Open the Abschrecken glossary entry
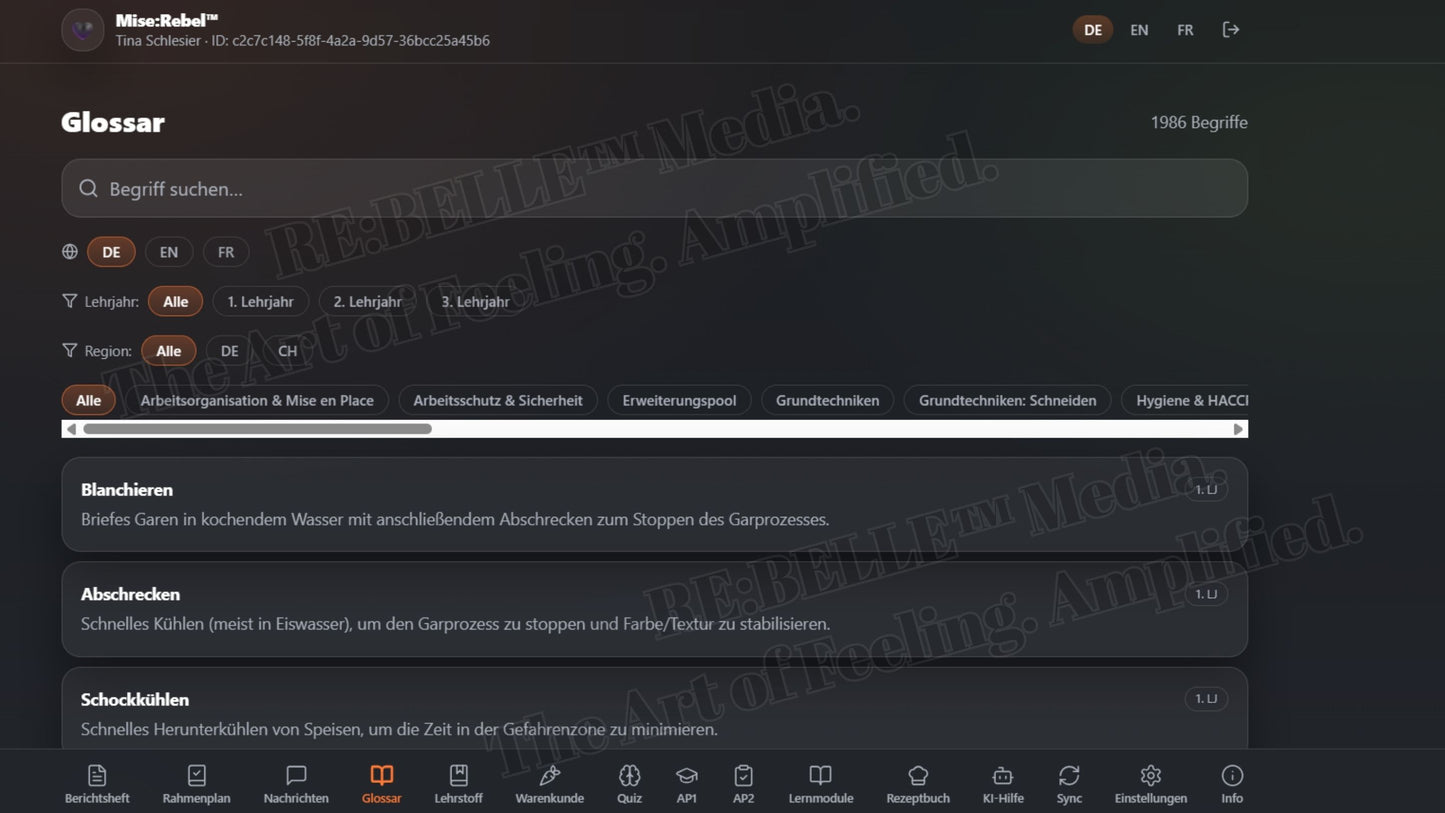 (x=654, y=609)
